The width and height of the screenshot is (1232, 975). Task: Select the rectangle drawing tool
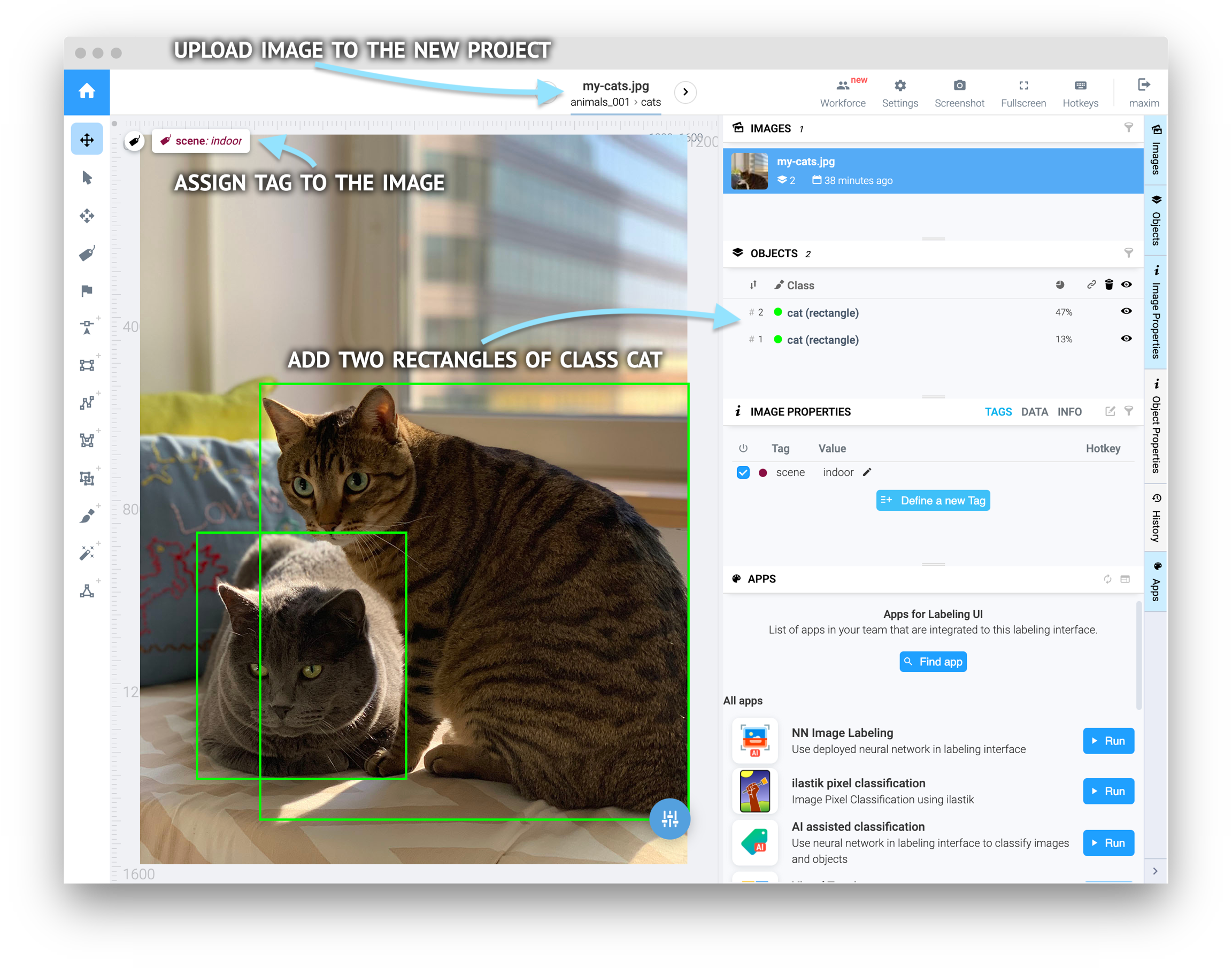coord(87,365)
